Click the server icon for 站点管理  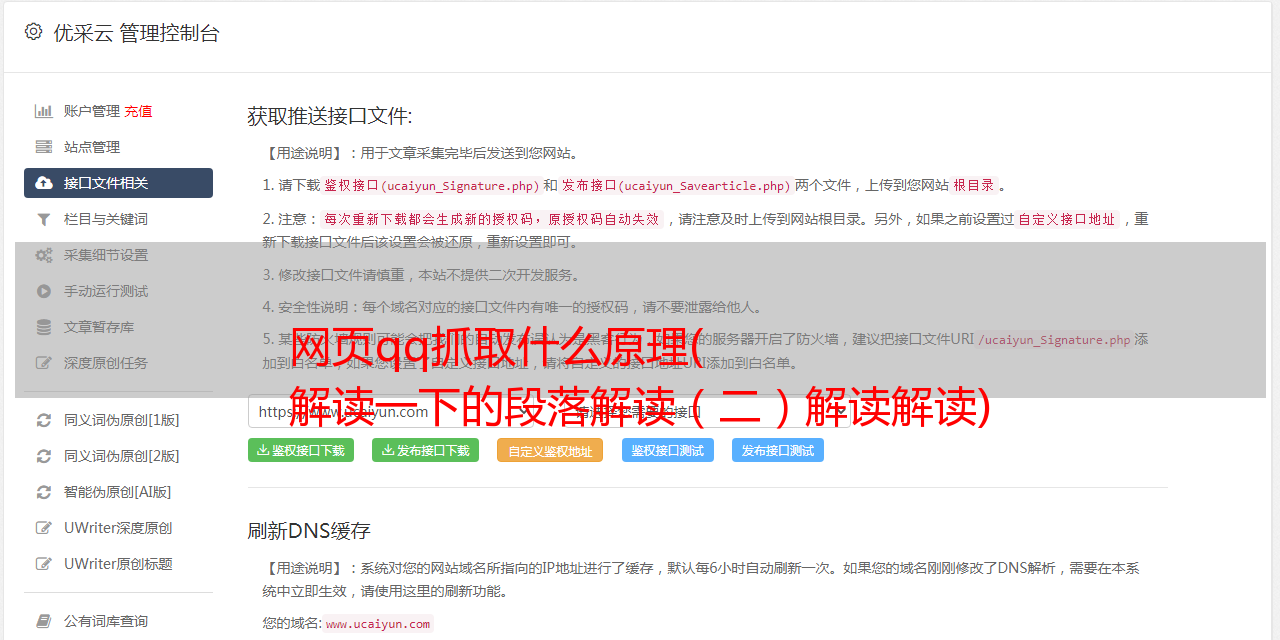(44, 147)
